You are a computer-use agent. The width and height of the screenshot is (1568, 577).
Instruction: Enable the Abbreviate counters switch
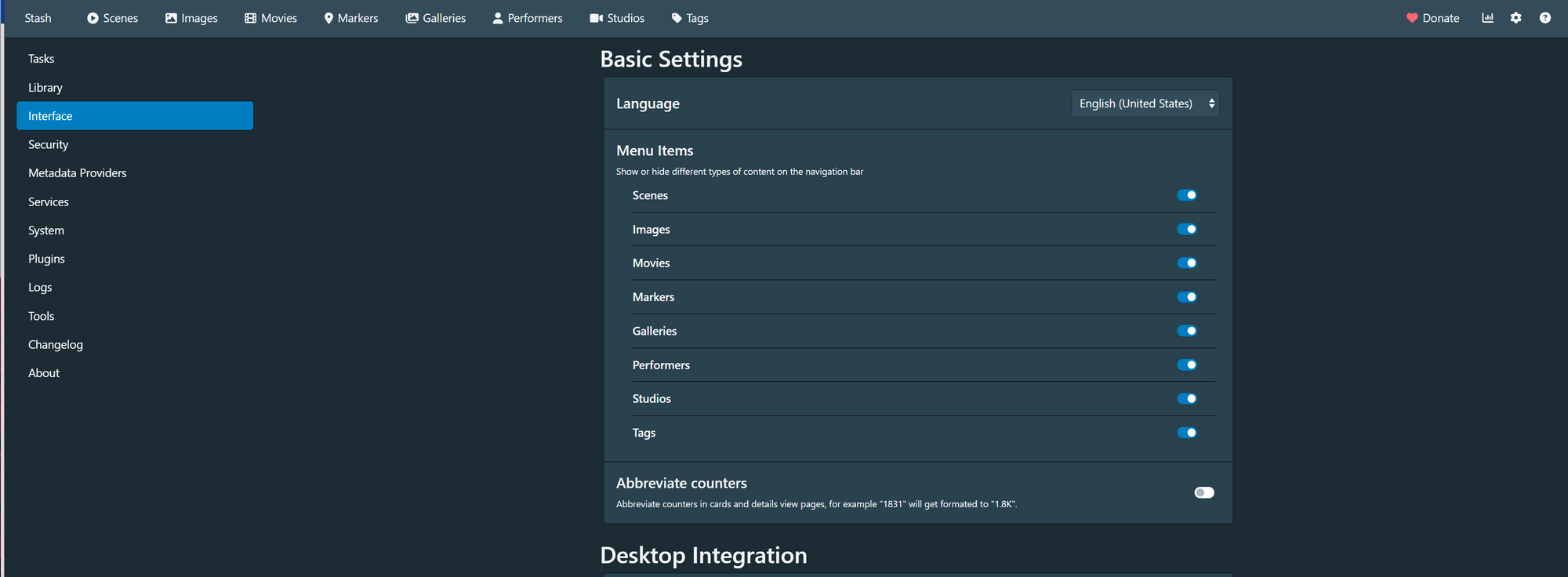pos(1204,492)
